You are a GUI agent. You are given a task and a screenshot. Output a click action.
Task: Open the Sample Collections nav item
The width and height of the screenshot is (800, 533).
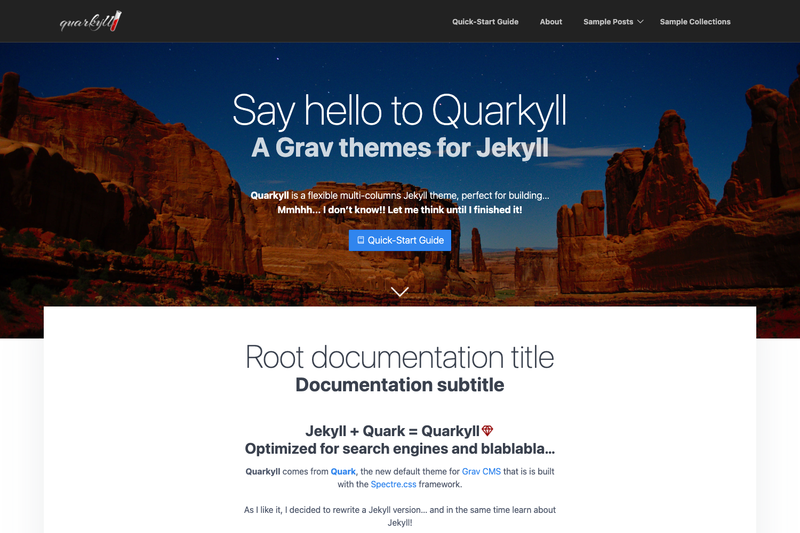pyautogui.click(x=695, y=22)
